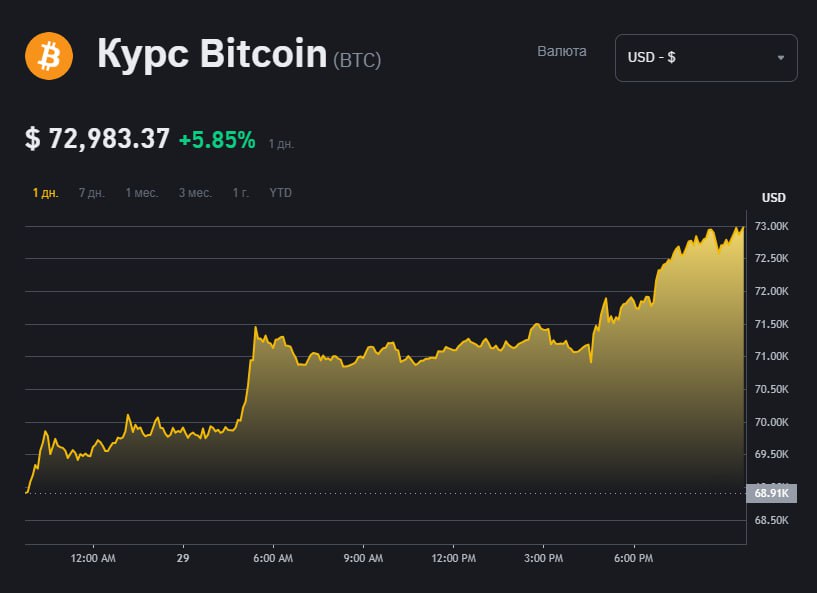Open the USD - $ currency dropdown

pos(705,58)
